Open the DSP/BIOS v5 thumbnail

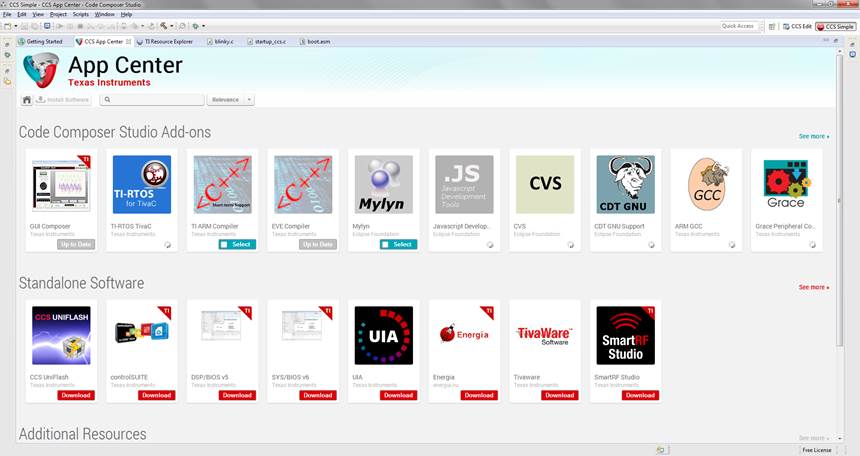(x=222, y=325)
